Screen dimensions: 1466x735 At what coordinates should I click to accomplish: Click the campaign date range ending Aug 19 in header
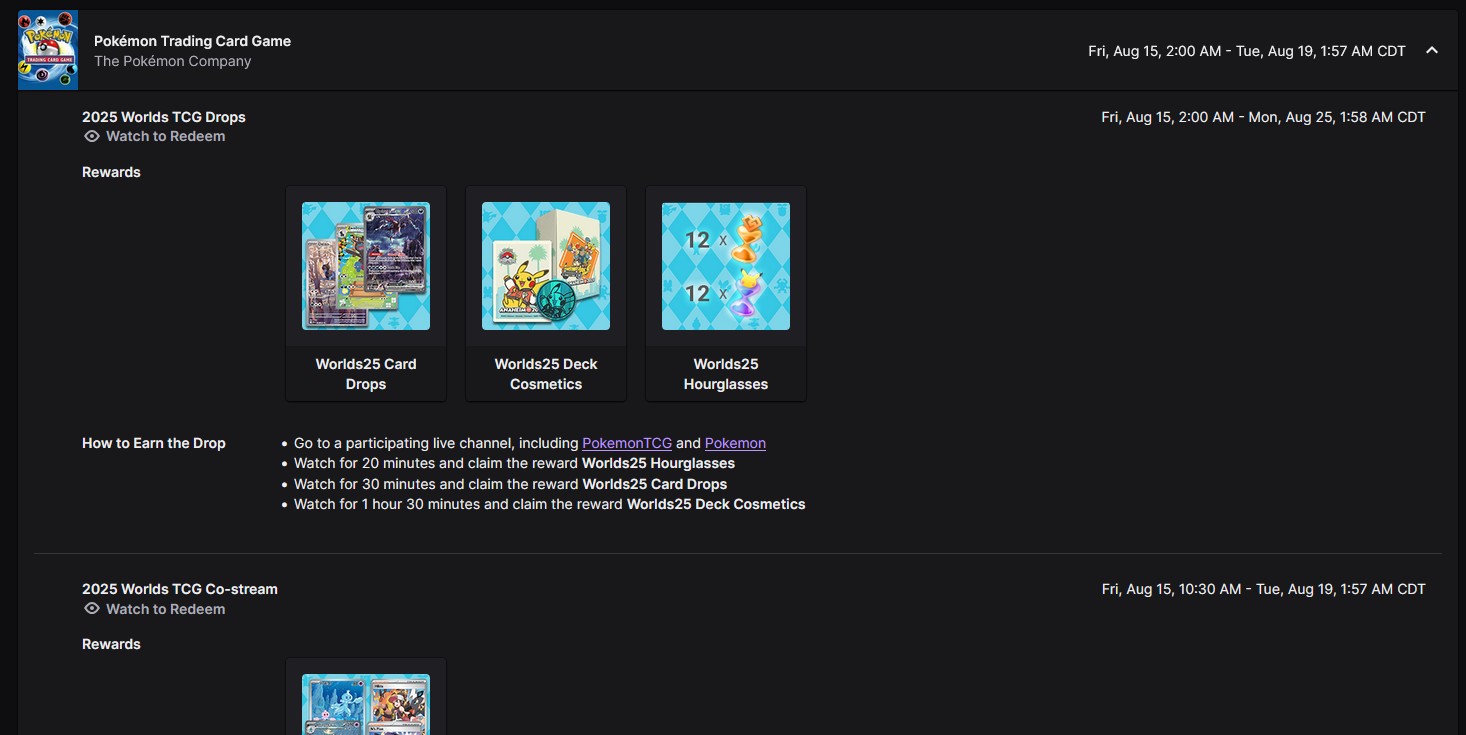coord(1246,51)
